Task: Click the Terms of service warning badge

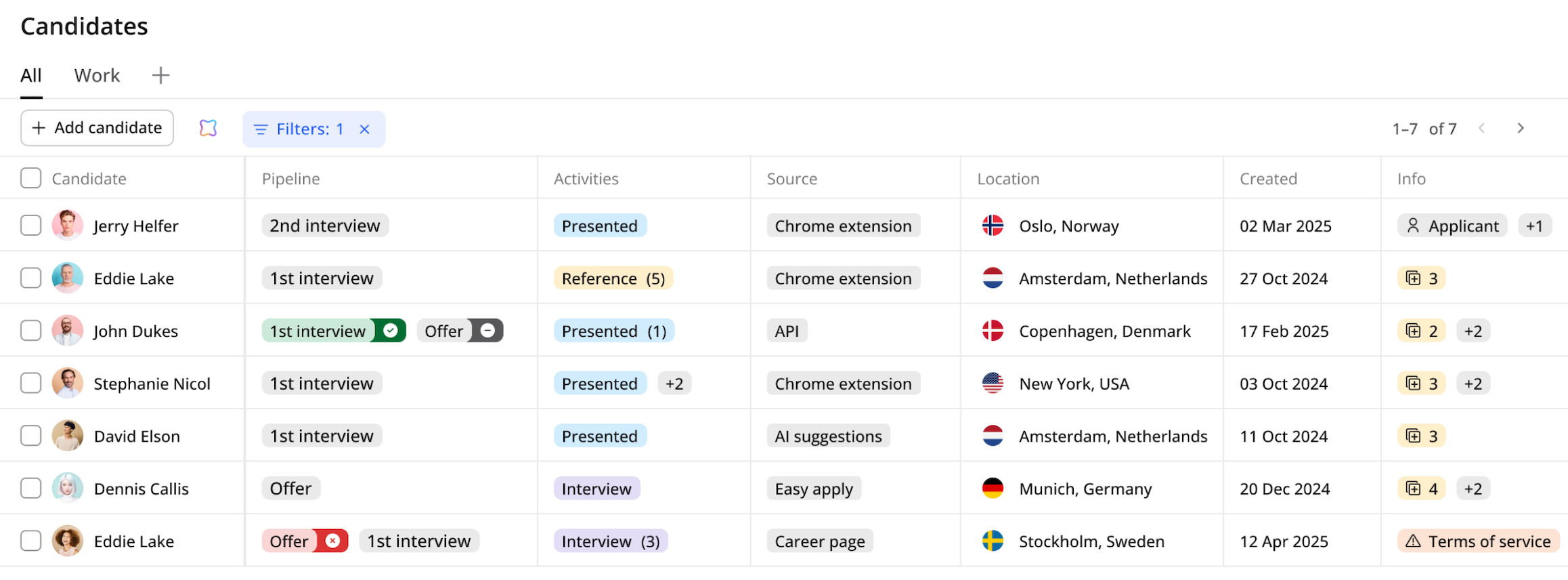Action: tap(1479, 541)
